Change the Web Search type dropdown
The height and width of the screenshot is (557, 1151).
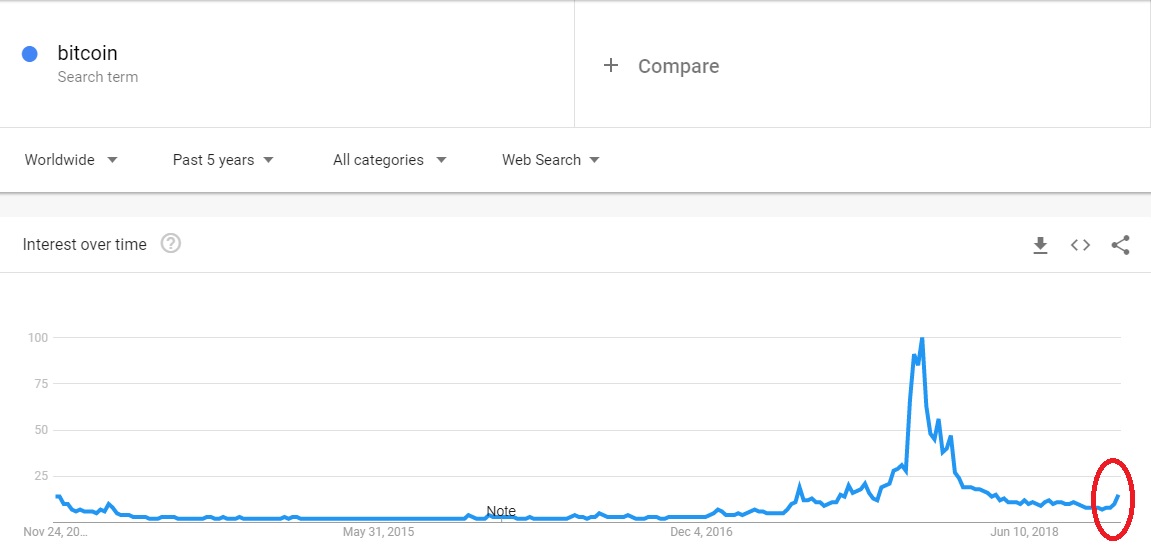click(551, 160)
